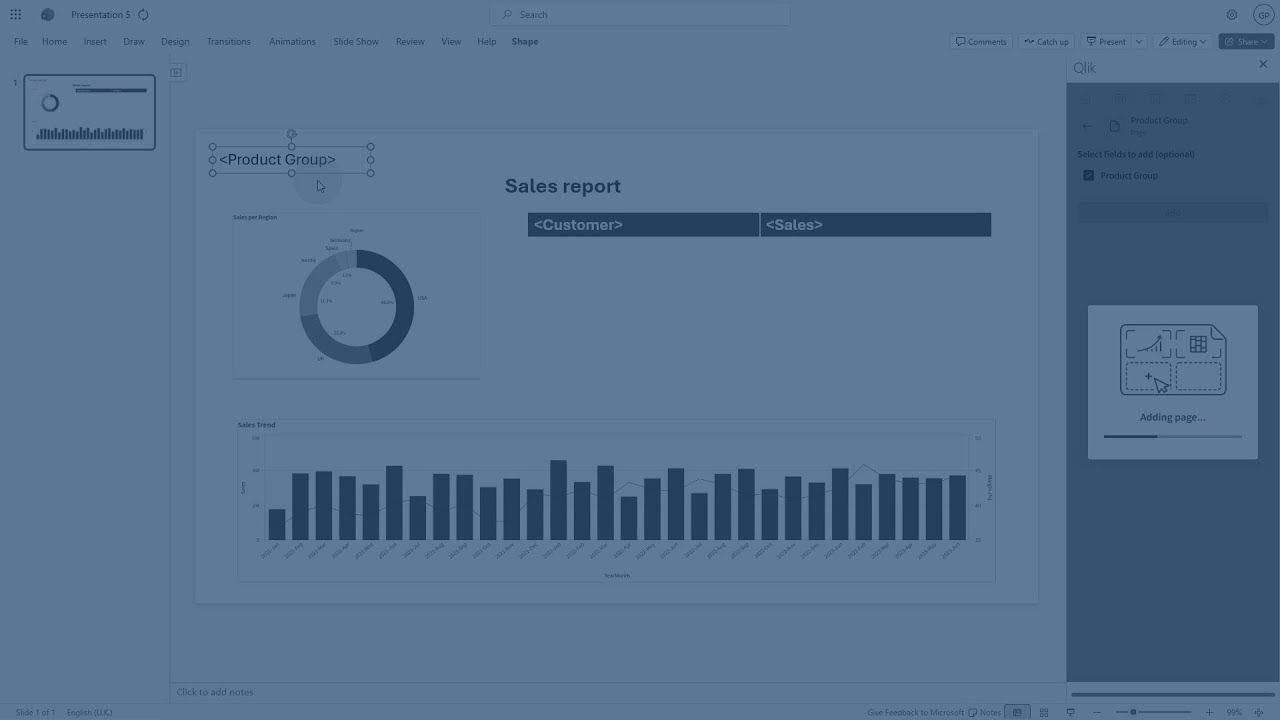
Task: Open the PowerPoint app icon
Action: (x=47, y=15)
